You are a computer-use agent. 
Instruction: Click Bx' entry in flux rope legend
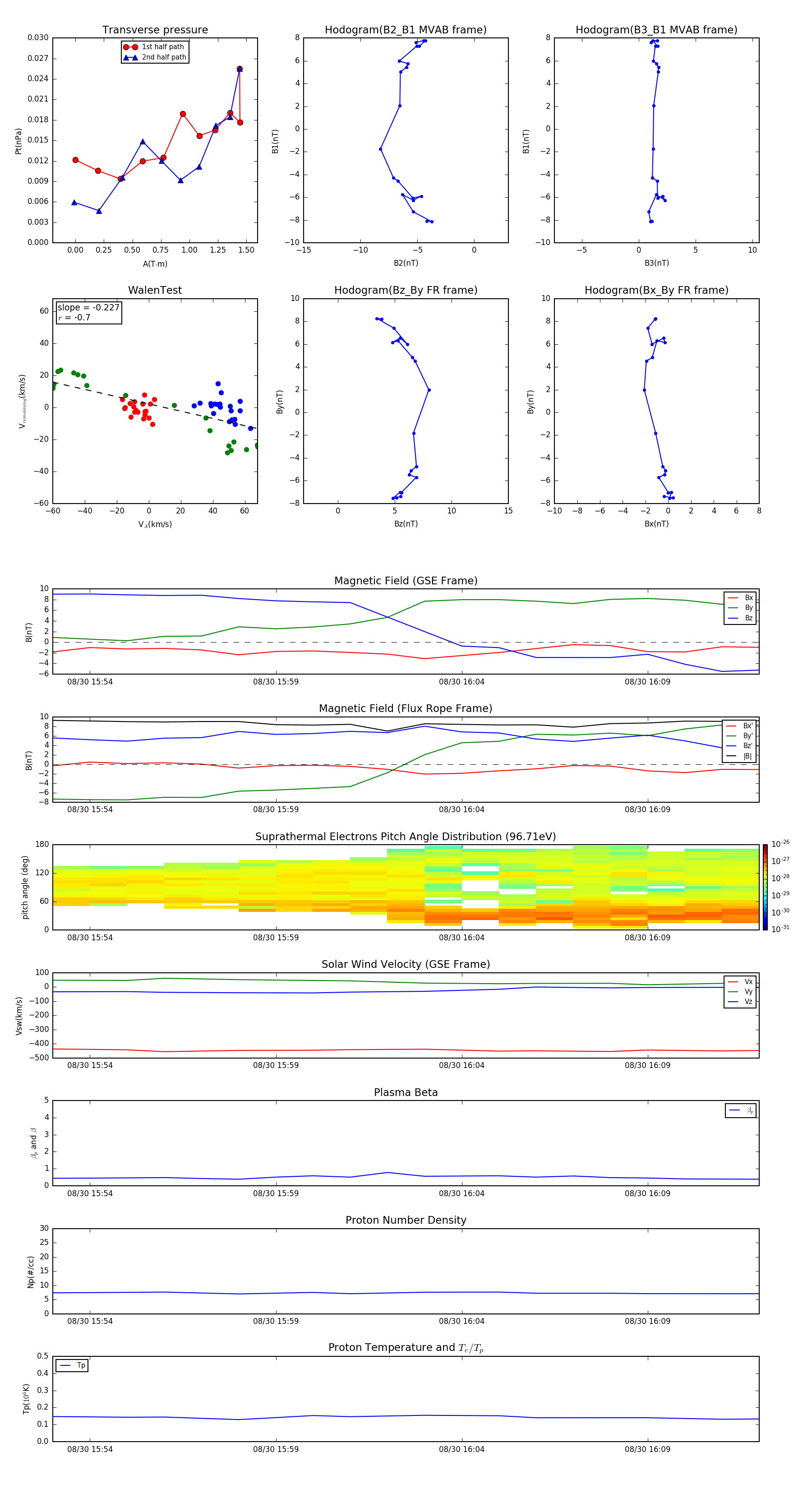coord(739,726)
